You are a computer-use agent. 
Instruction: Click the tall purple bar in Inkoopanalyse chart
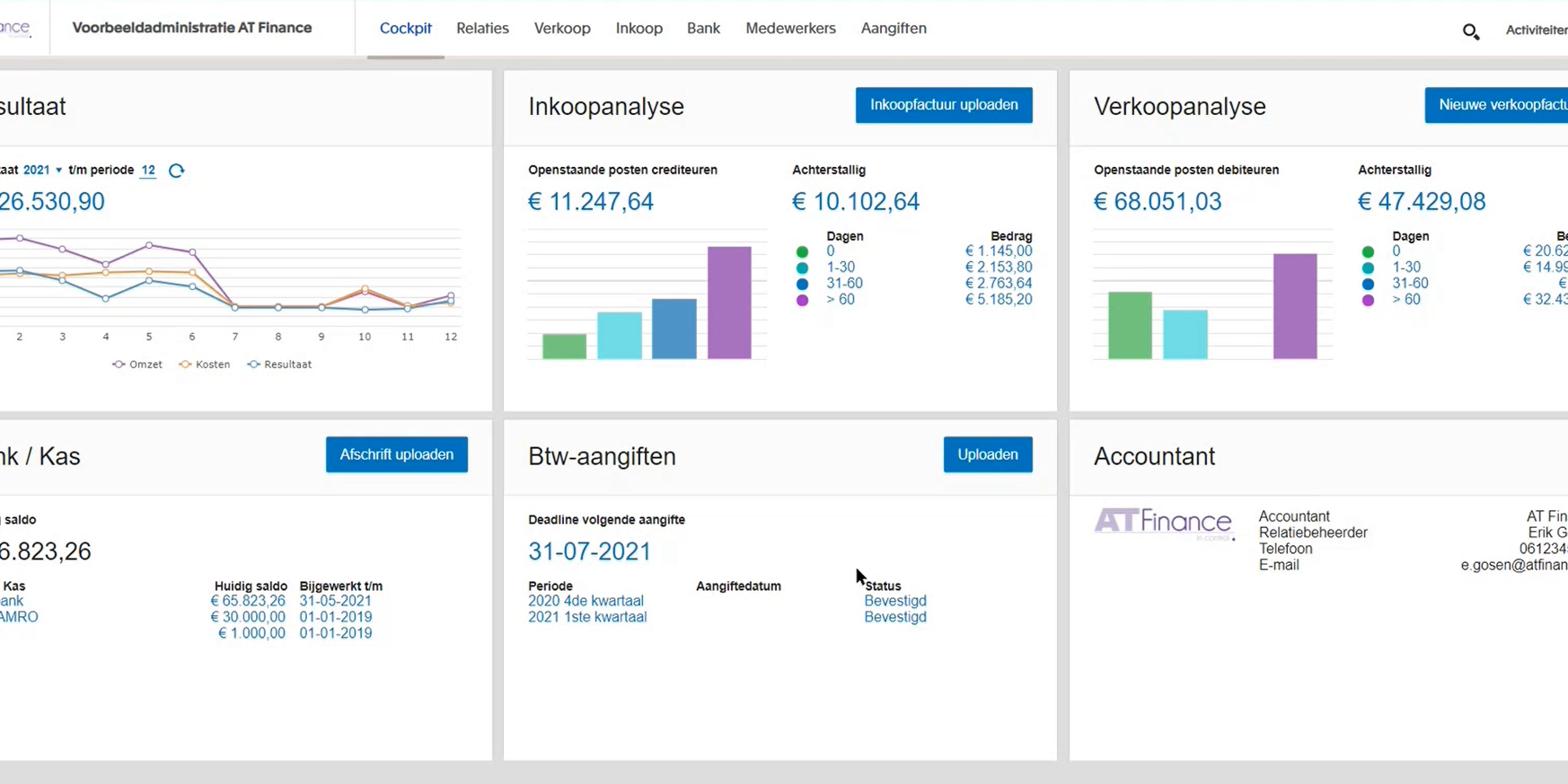pyautogui.click(x=729, y=303)
